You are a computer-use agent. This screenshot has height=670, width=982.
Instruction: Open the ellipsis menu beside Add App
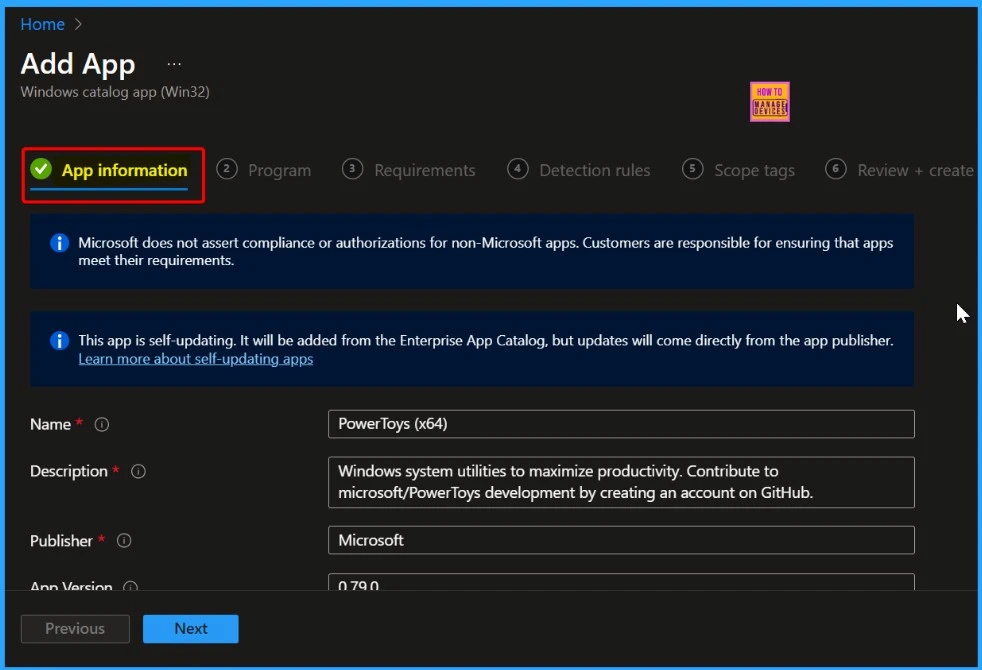pyautogui.click(x=174, y=64)
